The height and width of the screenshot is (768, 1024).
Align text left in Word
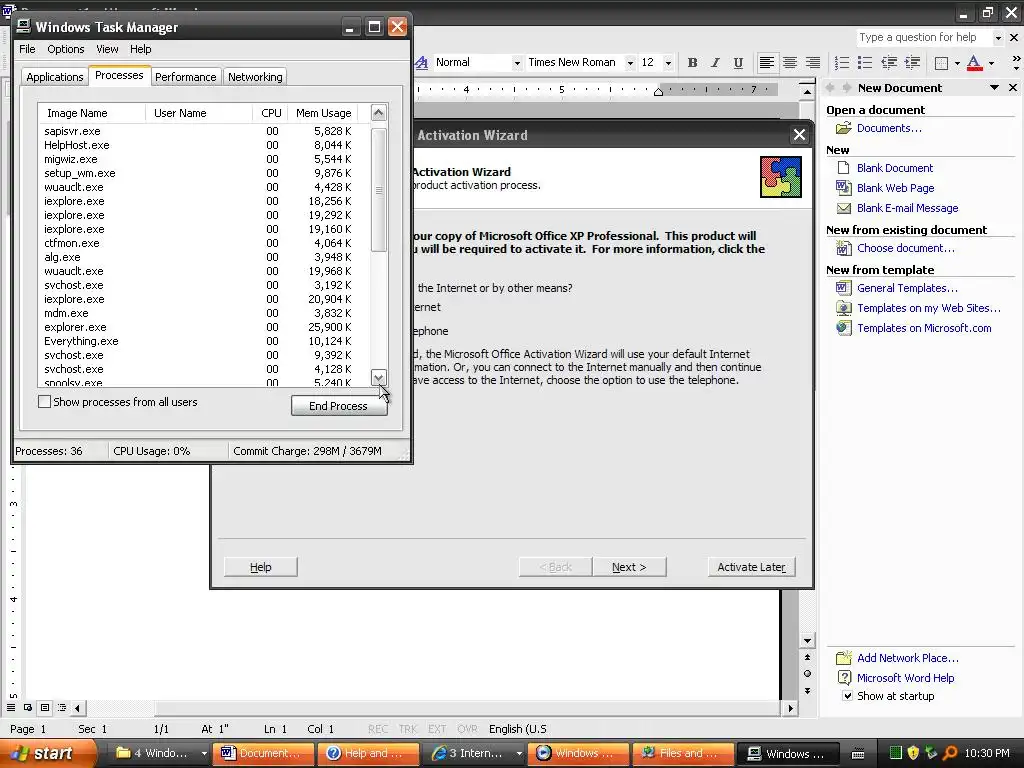[x=767, y=63]
